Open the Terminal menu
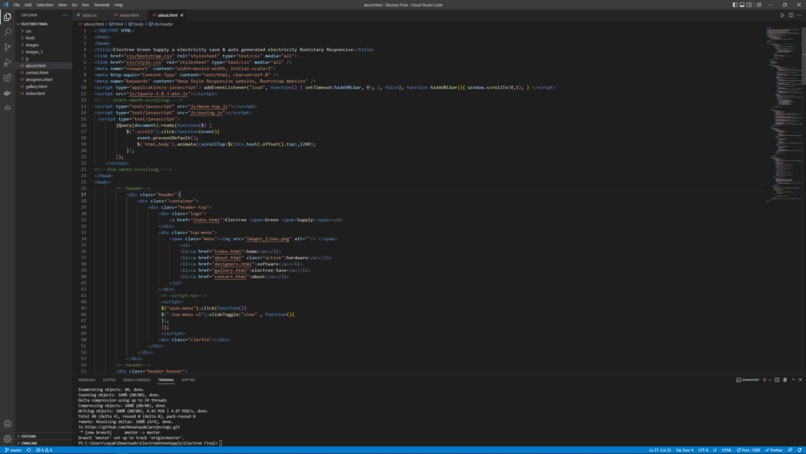Image resolution: width=806 pixels, height=454 pixels. point(101,5)
